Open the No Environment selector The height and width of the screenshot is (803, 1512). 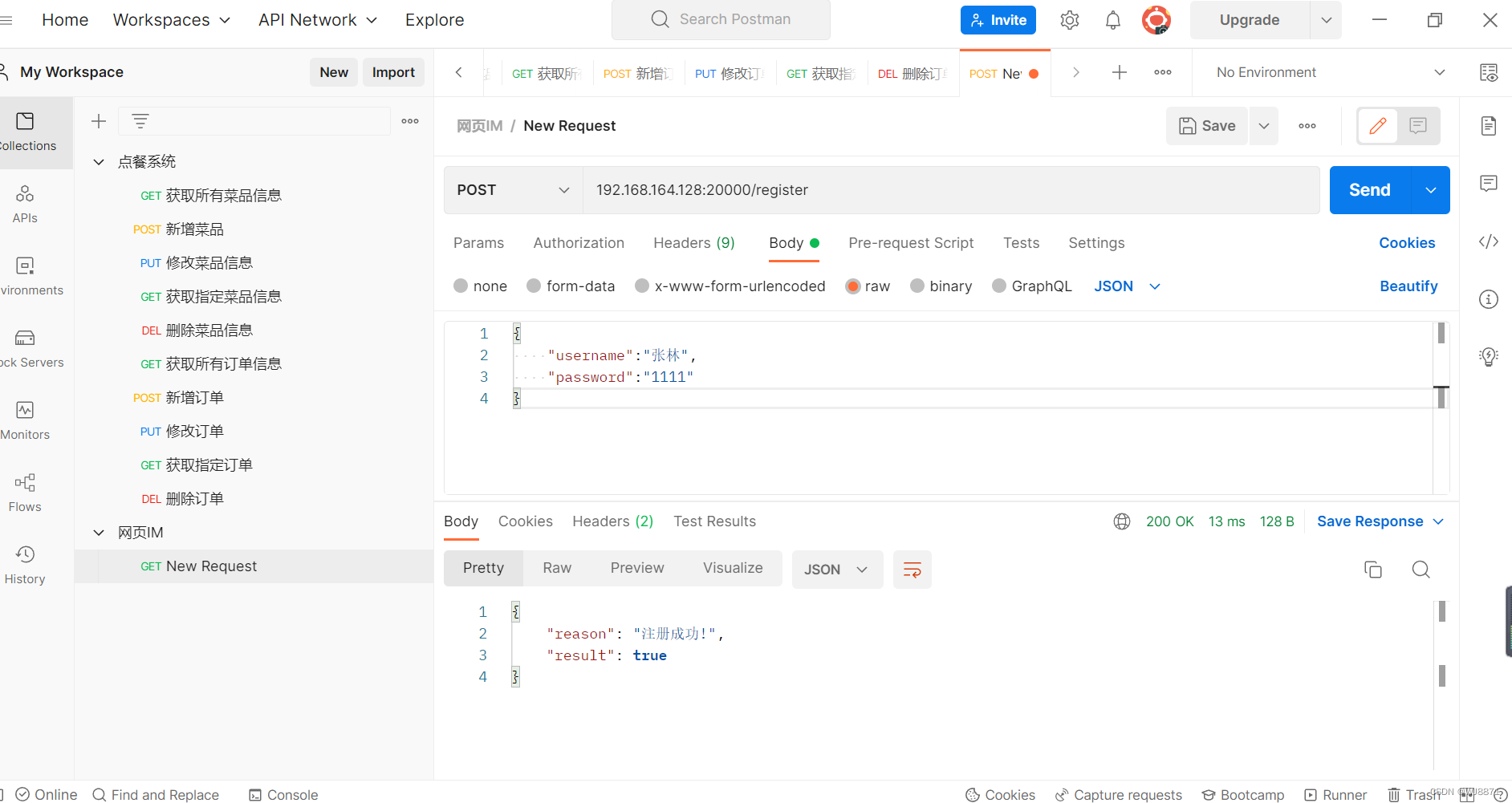coord(1330,72)
